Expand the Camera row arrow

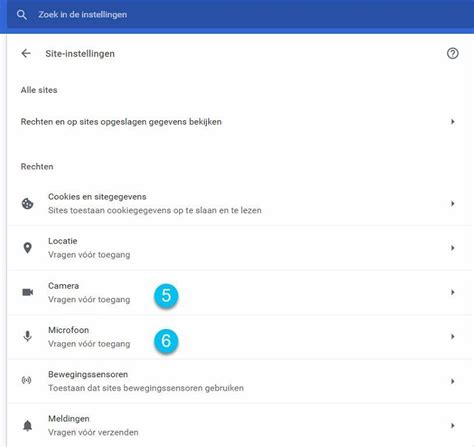tap(452, 292)
